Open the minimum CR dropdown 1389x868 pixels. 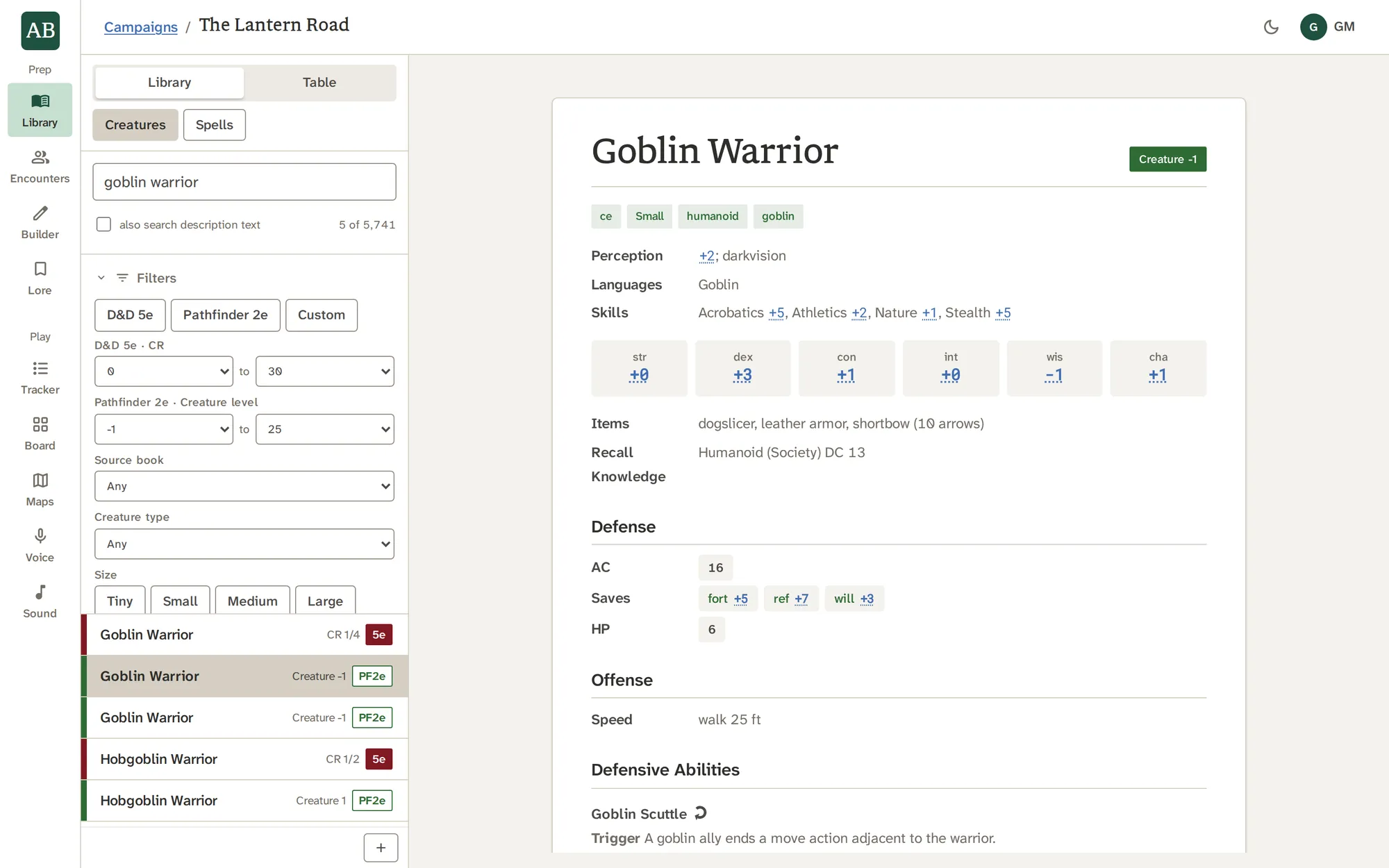click(x=164, y=372)
